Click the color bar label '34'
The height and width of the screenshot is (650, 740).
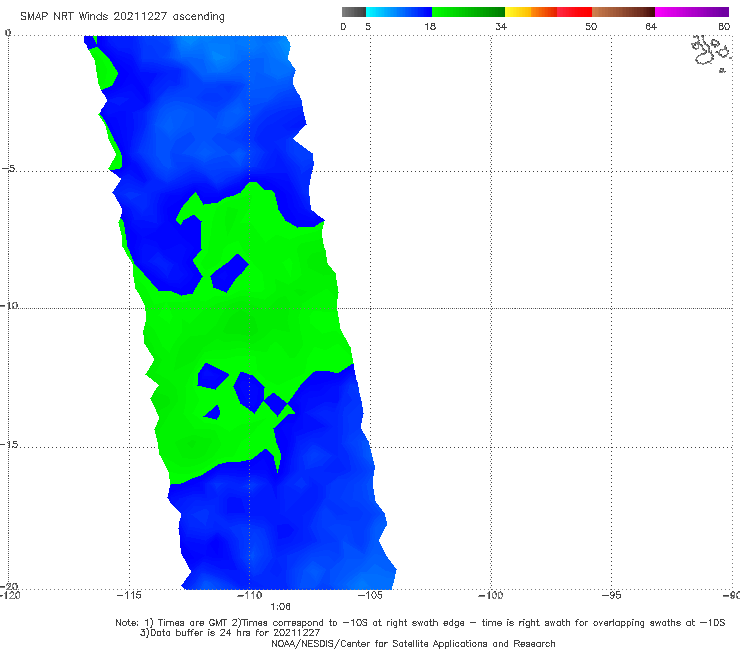[501, 26]
